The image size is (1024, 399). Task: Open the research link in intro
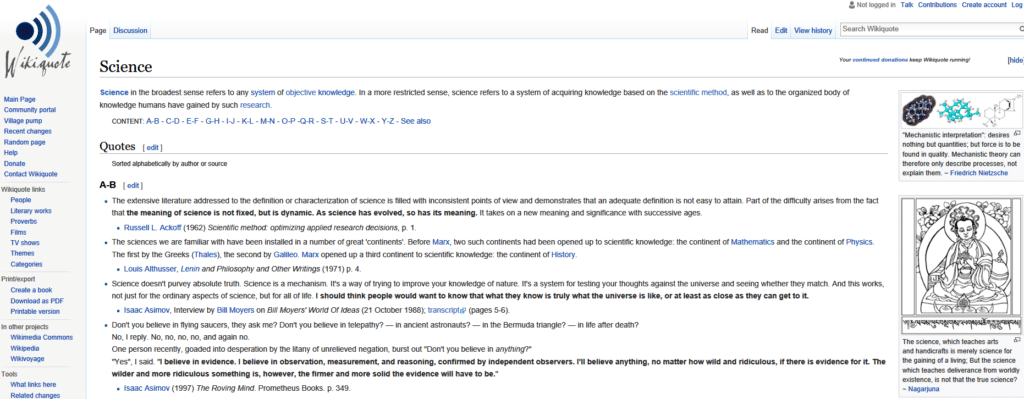click(255, 105)
